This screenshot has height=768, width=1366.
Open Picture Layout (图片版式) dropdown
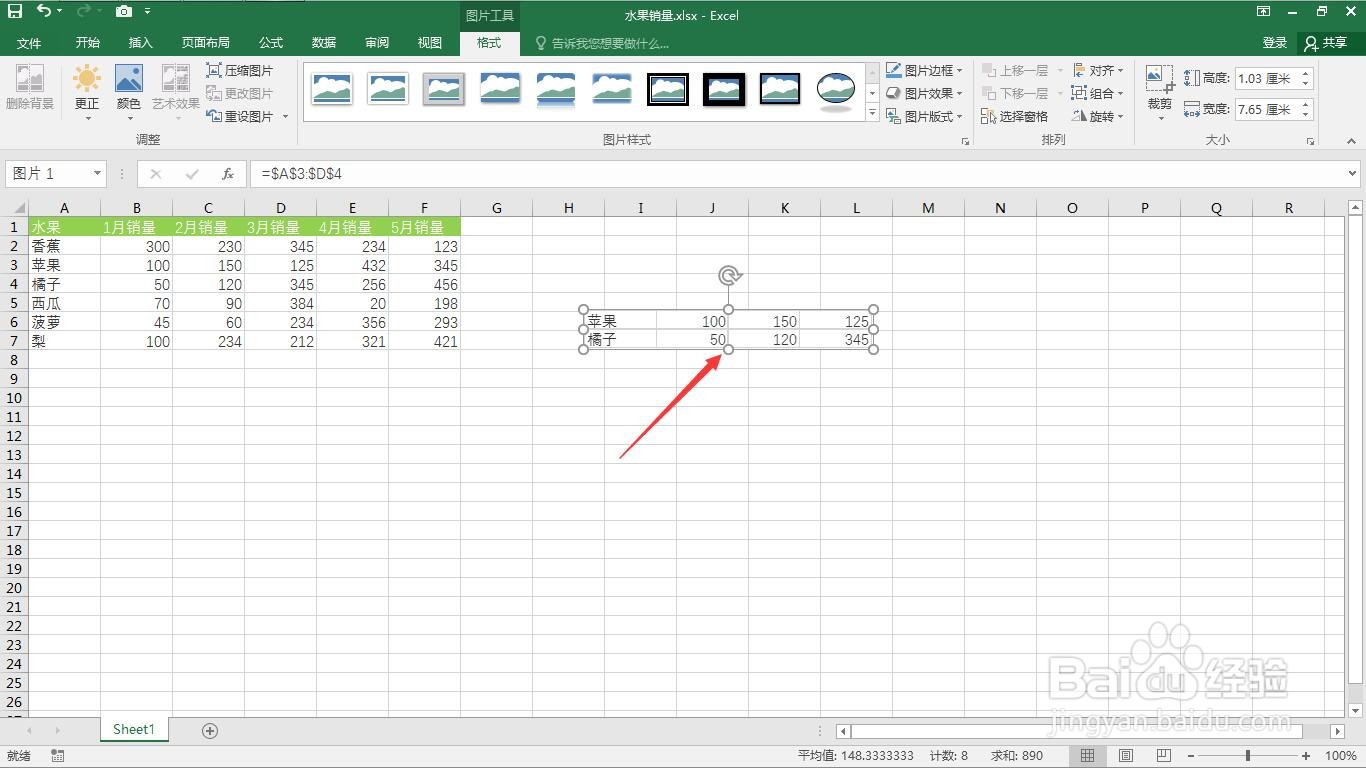click(925, 117)
